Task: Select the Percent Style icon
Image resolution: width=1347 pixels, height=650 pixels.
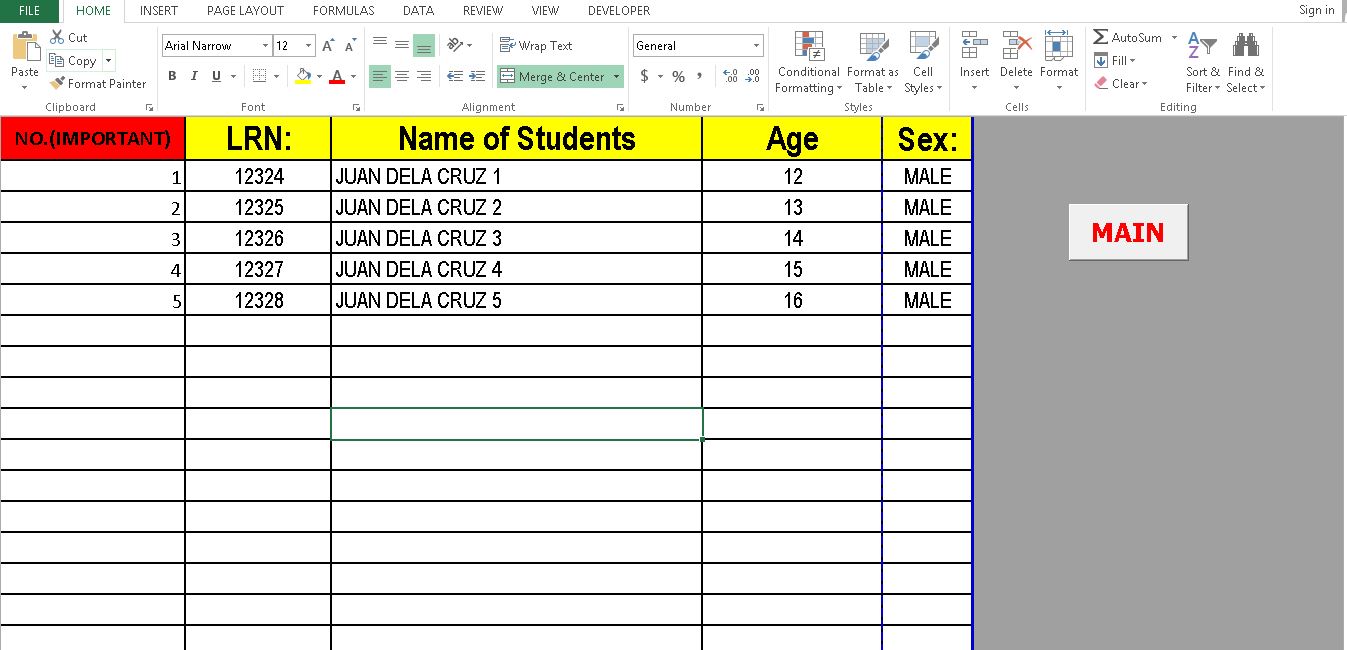Action: coord(678,75)
